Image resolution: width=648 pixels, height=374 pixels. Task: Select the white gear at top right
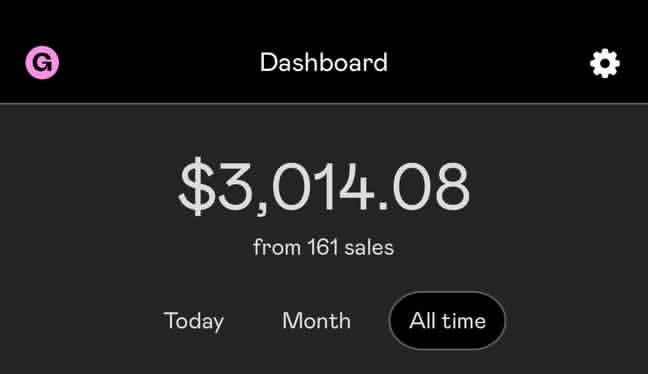tap(605, 63)
